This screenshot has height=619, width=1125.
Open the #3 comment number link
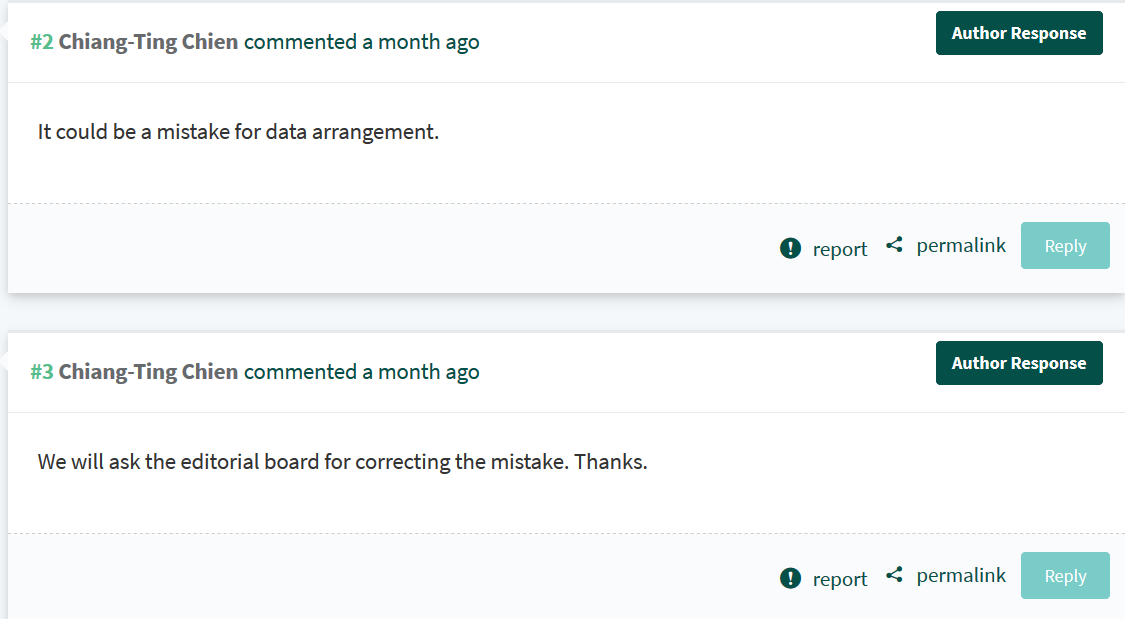pyautogui.click(x=41, y=372)
